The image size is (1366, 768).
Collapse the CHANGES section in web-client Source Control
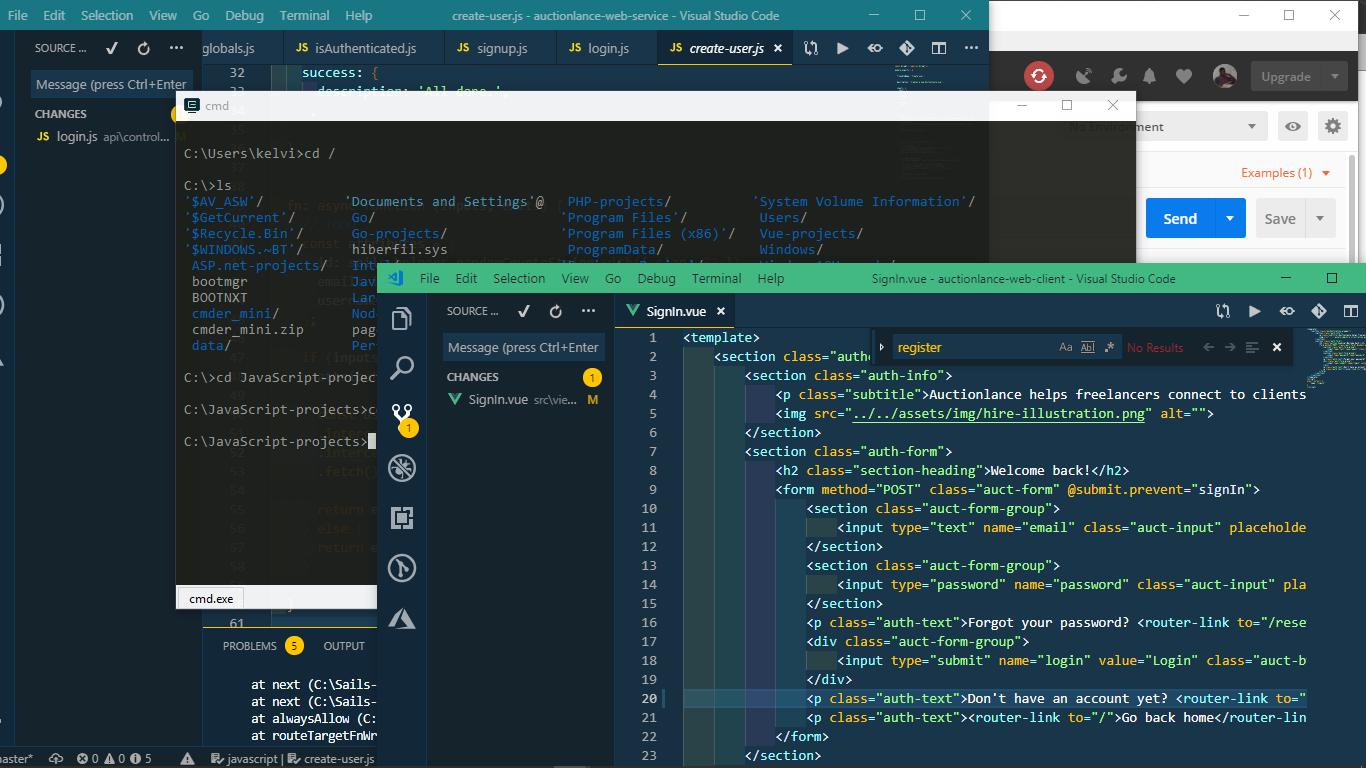[x=473, y=377]
